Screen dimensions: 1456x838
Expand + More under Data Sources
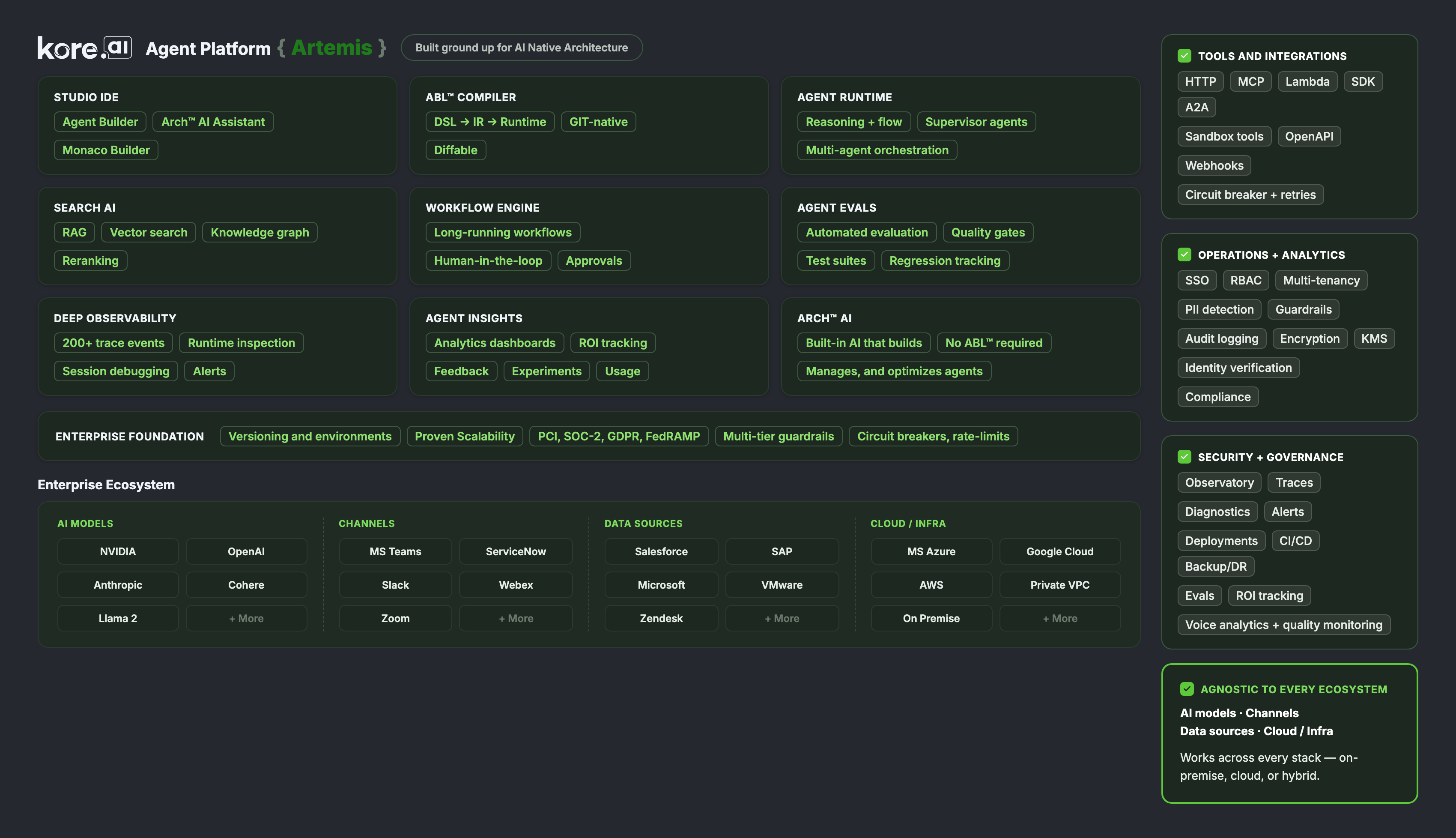tap(782, 618)
